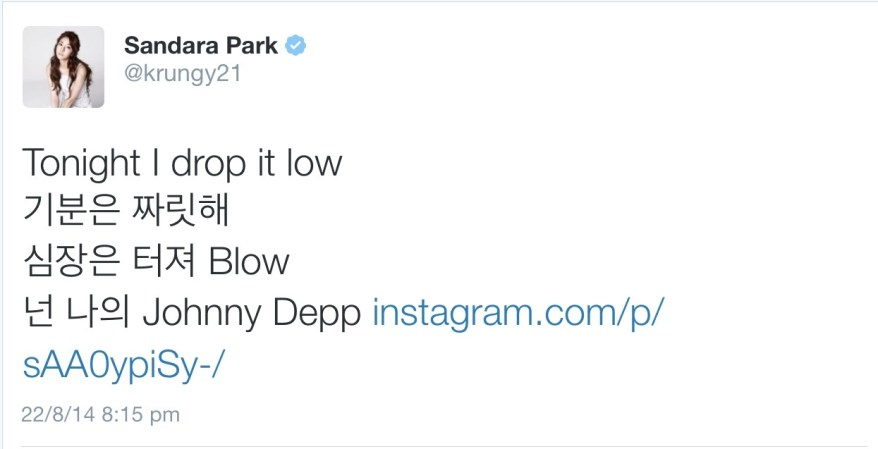Screen dimensions: 878x449
Task: Open the instagram.com/p/ link
Action: point(518,313)
